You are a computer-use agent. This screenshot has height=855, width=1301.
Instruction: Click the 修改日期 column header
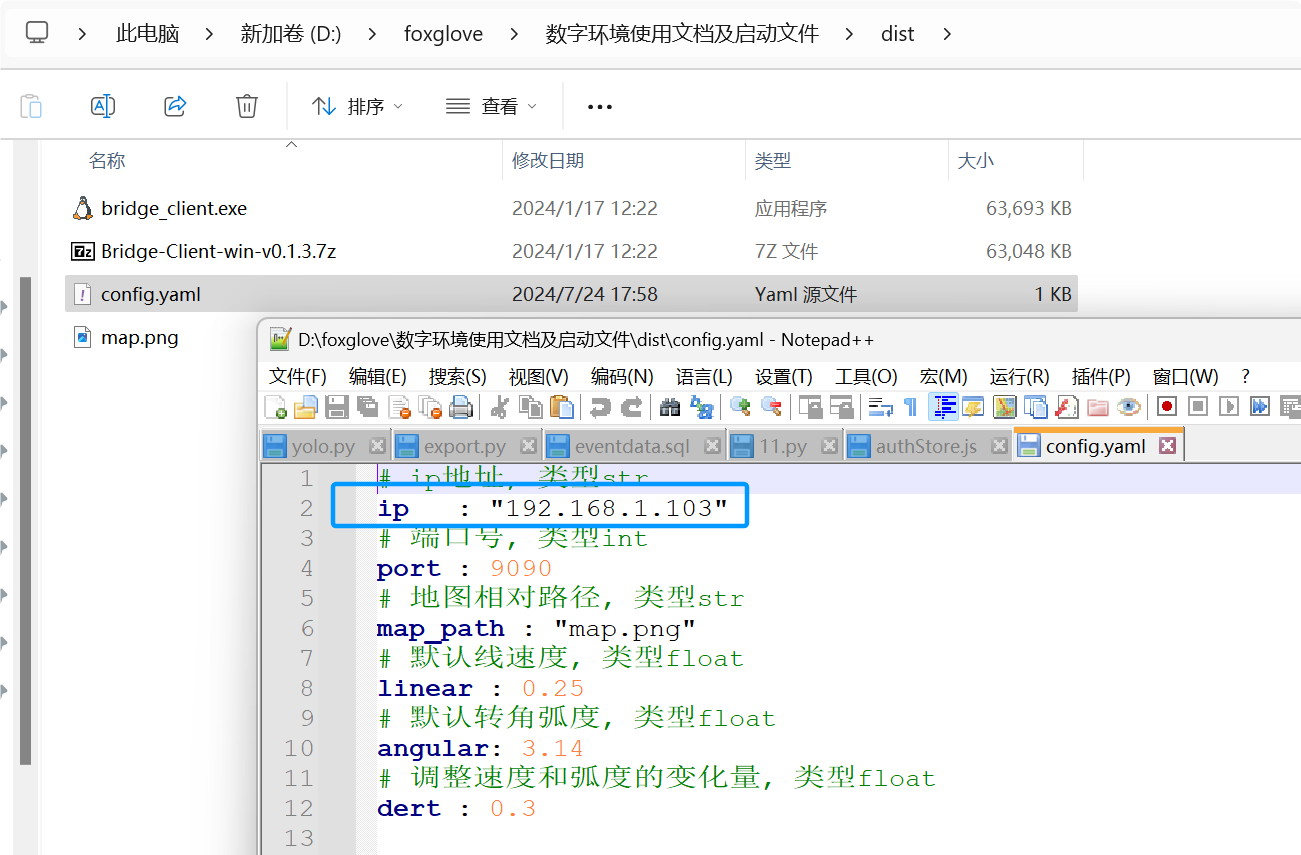coord(548,160)
